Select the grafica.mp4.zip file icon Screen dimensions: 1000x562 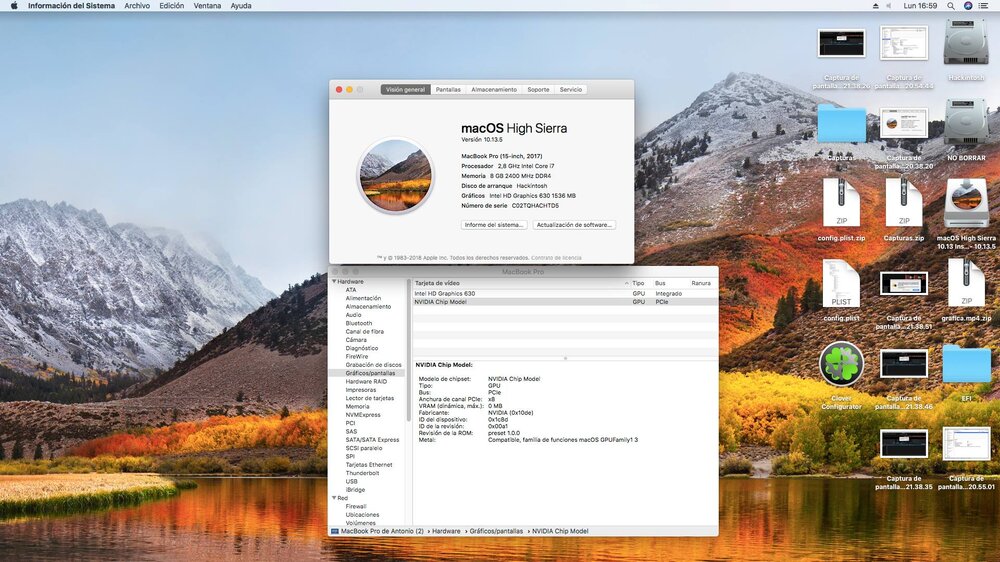966,284
